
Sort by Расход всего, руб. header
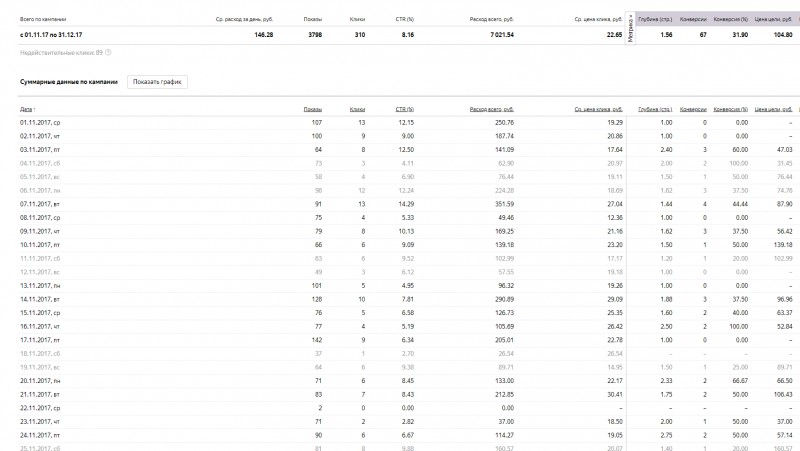point(492,109)
